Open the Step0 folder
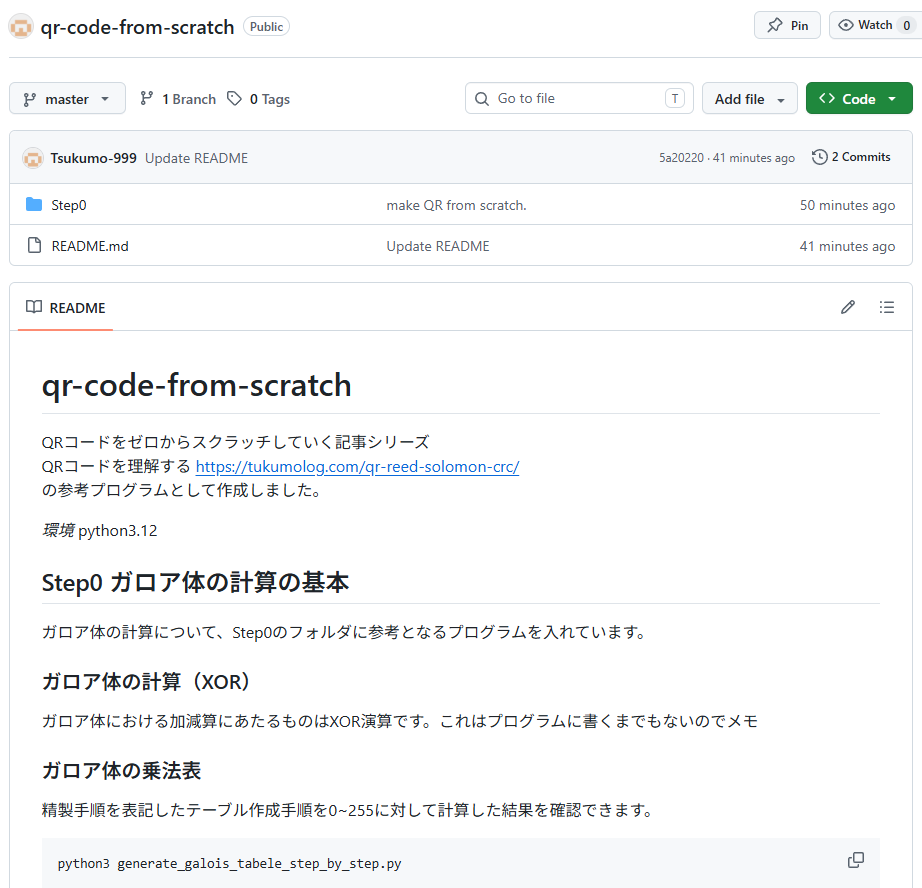This screenshot has height=888, width=922. (x=69, y=205)
